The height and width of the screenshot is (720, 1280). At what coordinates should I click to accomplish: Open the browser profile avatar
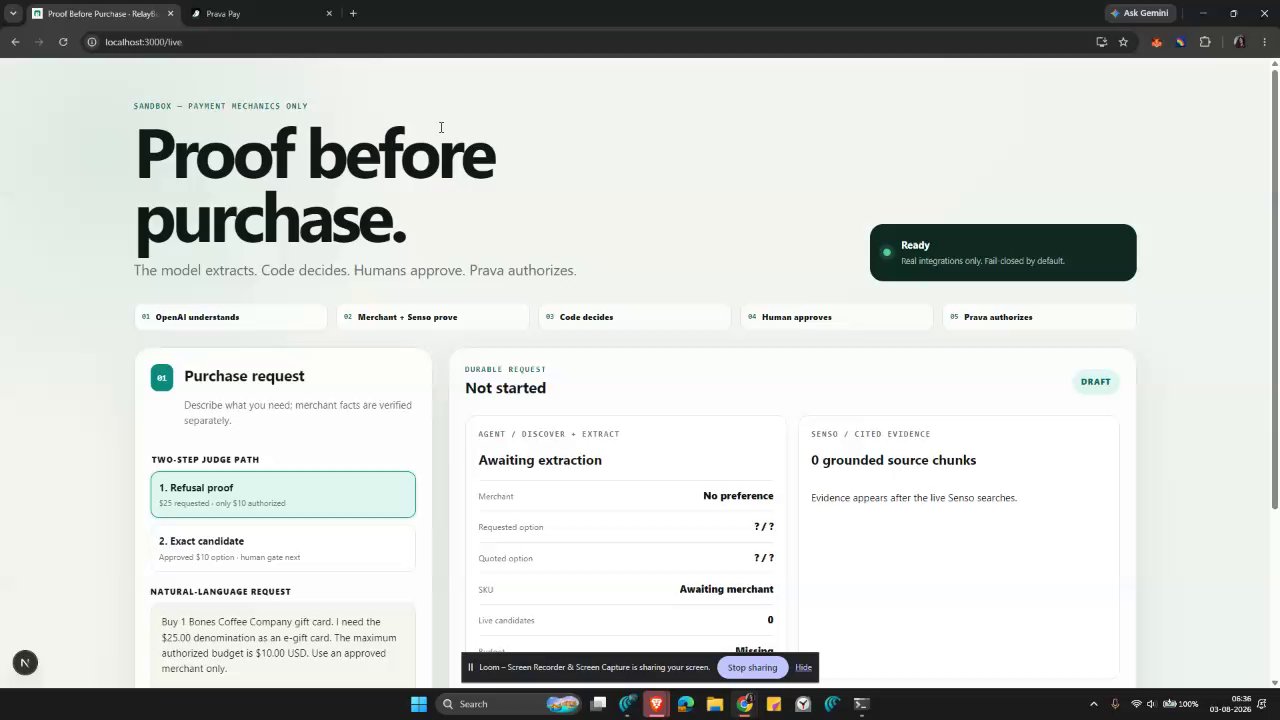click(x=1239, y=42)
